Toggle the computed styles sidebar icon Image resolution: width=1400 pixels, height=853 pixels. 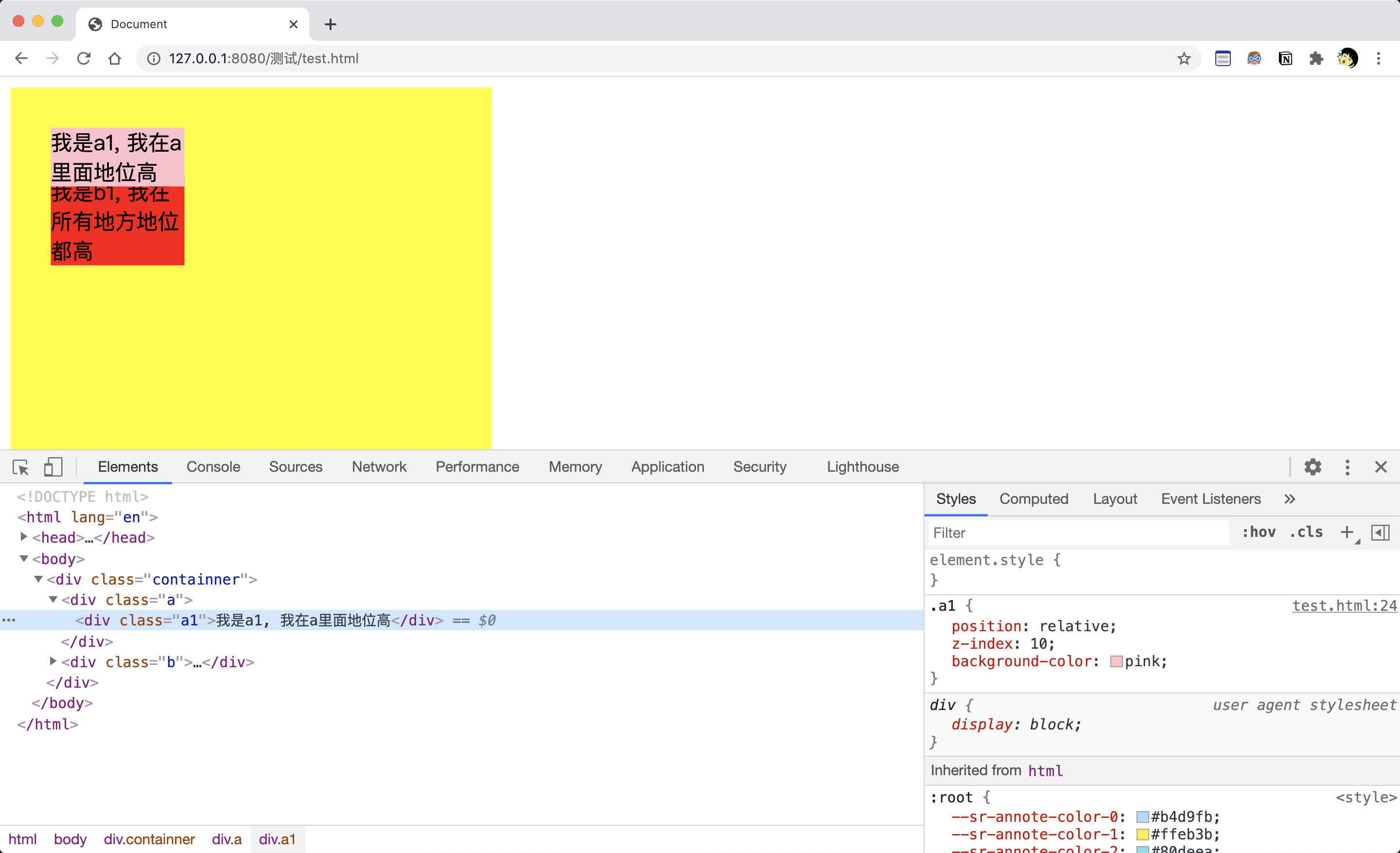point(1380,533)
